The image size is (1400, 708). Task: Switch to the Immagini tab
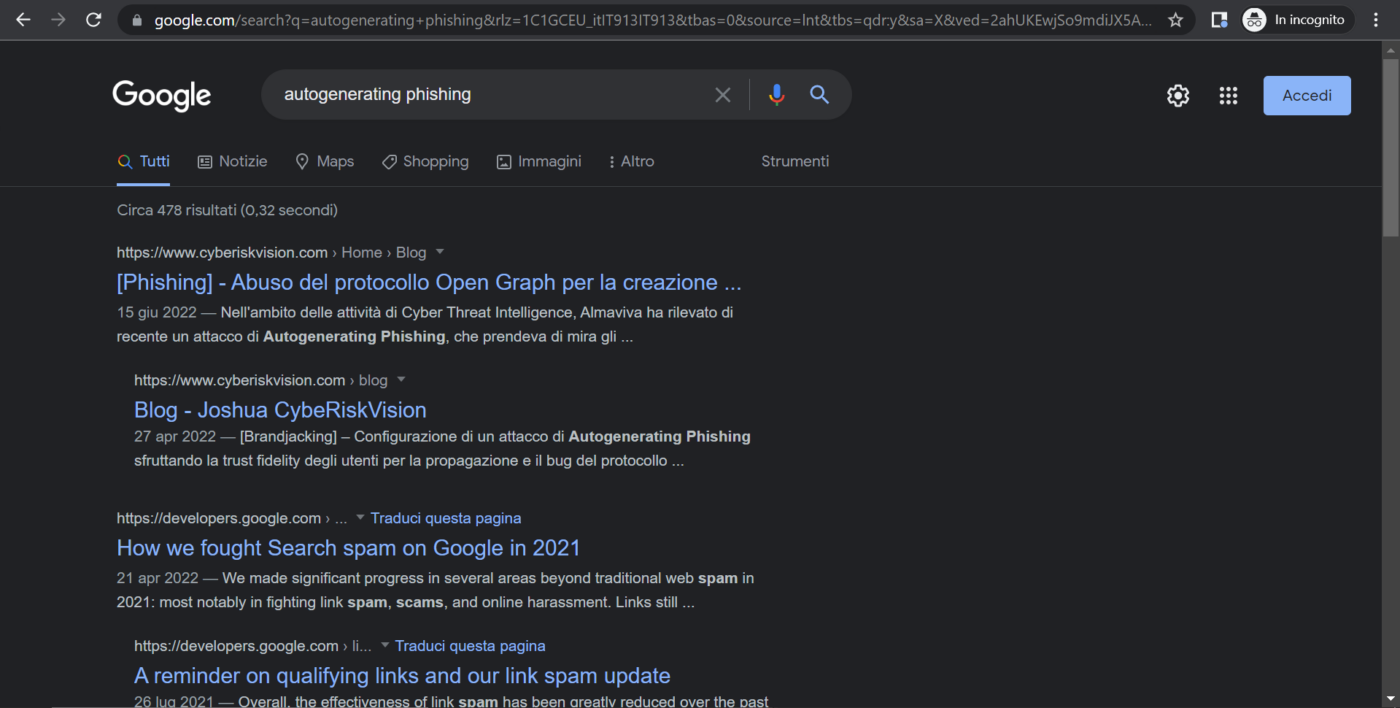539,162
